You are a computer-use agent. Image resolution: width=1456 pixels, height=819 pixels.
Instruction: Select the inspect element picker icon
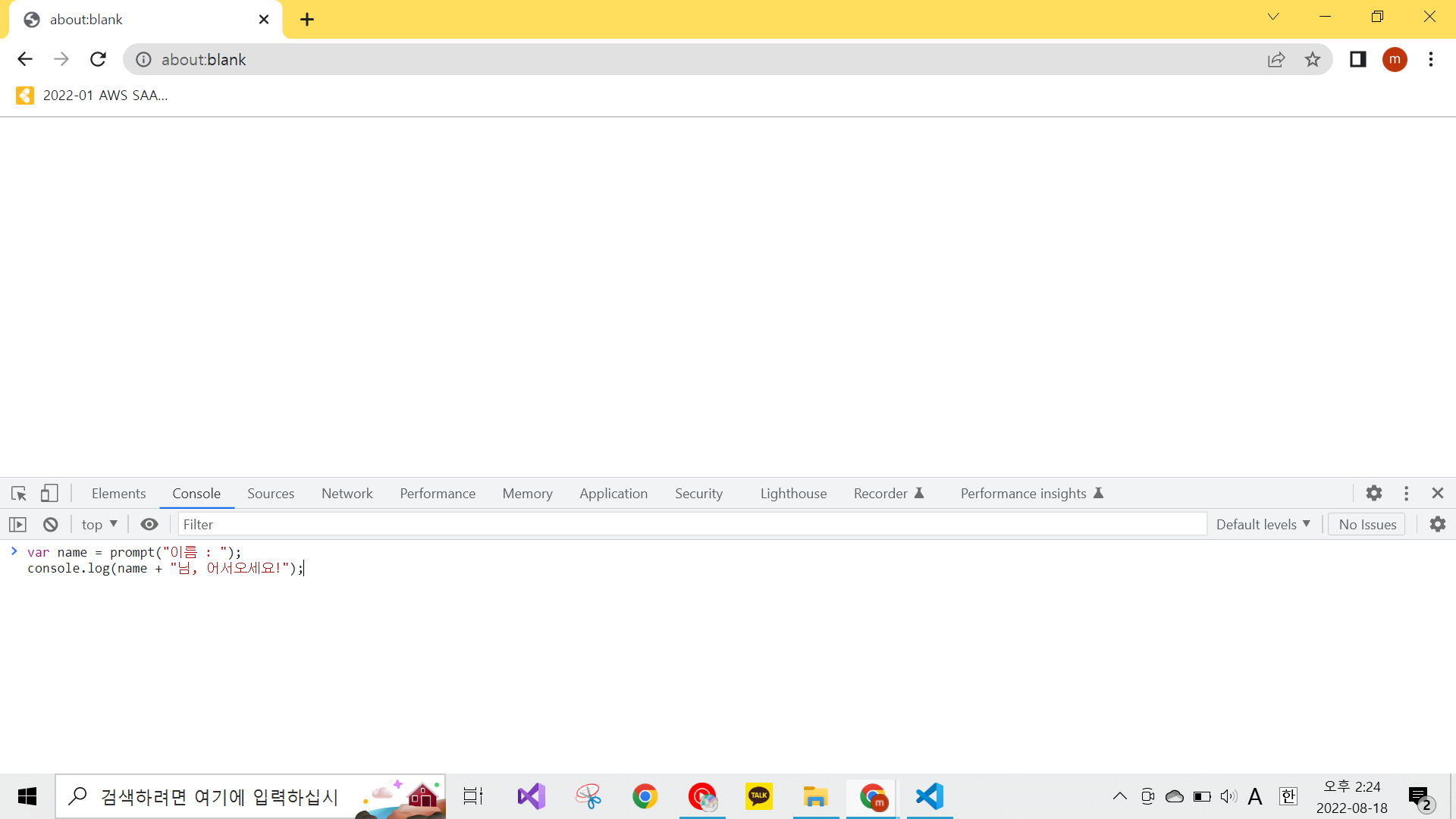tap(19, 494)
